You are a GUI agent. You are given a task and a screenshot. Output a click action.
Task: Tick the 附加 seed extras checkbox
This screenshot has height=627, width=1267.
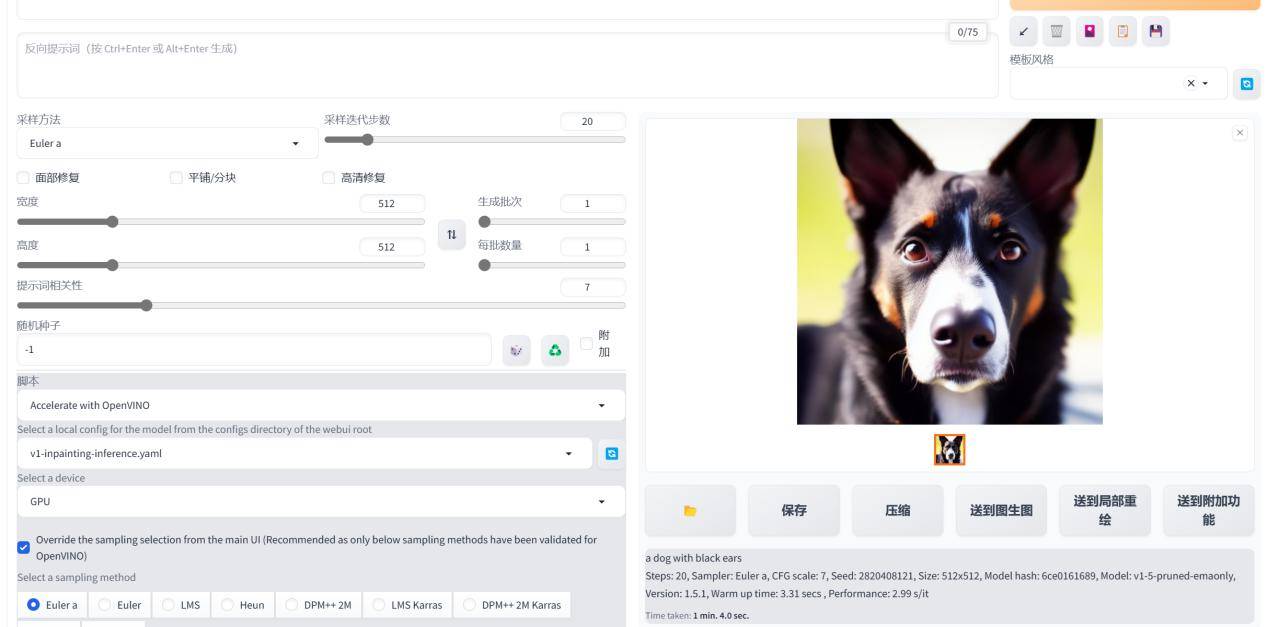pyautogui.click(x=586, y=344)
